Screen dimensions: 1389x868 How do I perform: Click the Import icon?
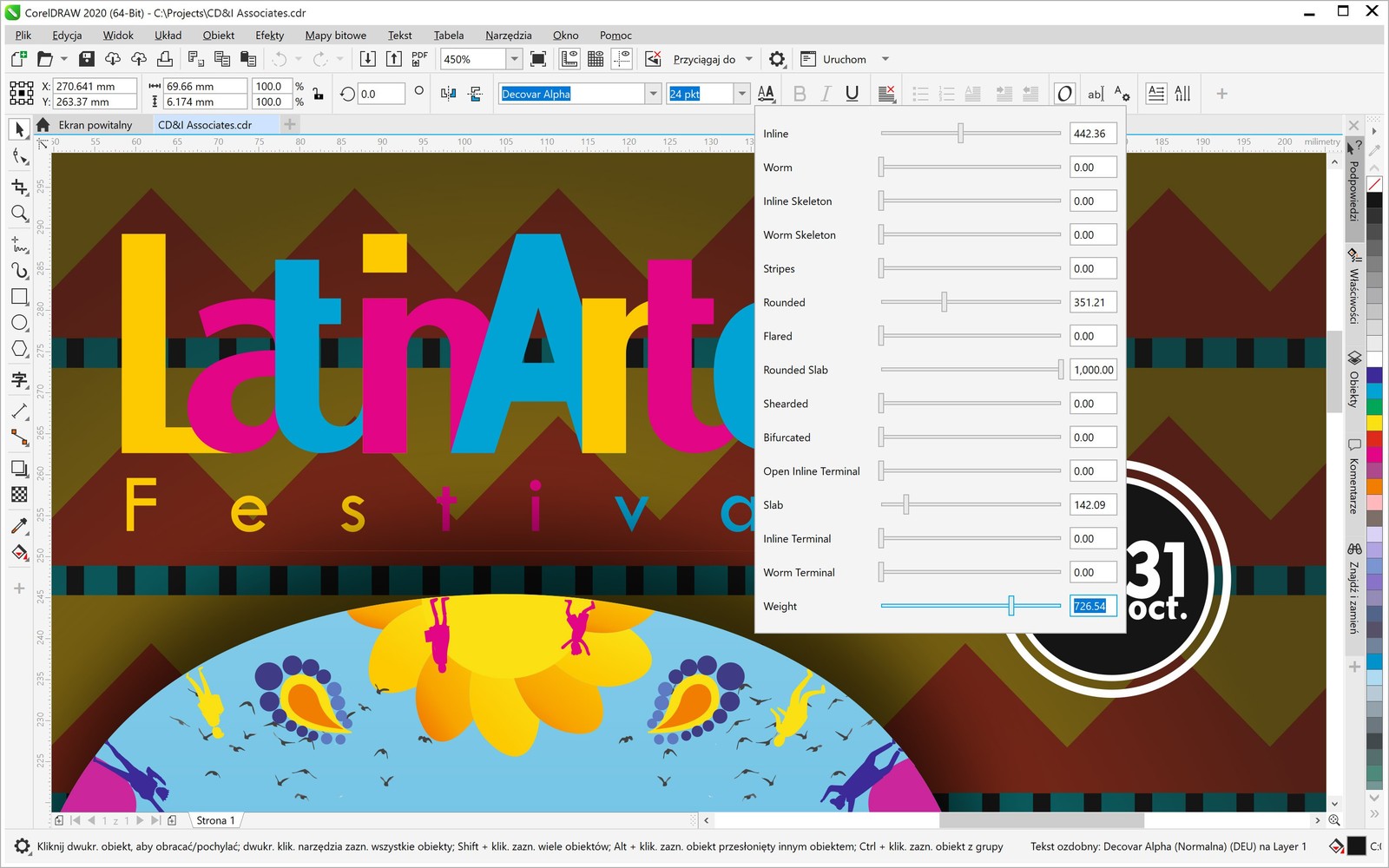(368, 59)
